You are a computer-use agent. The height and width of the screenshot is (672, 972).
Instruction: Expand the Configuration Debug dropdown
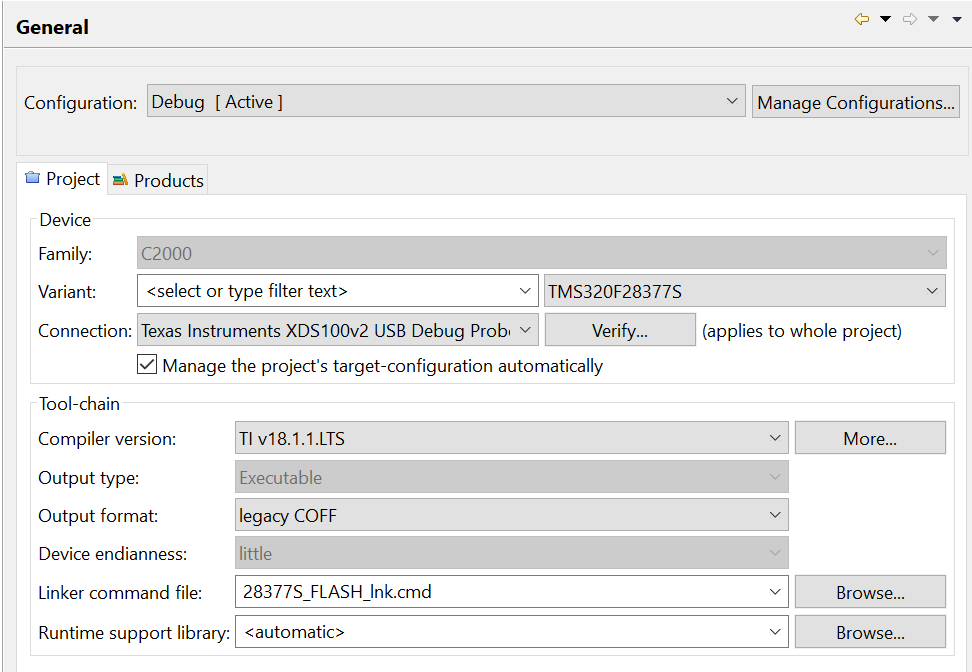pyautogui.click(x=446, y=101)
